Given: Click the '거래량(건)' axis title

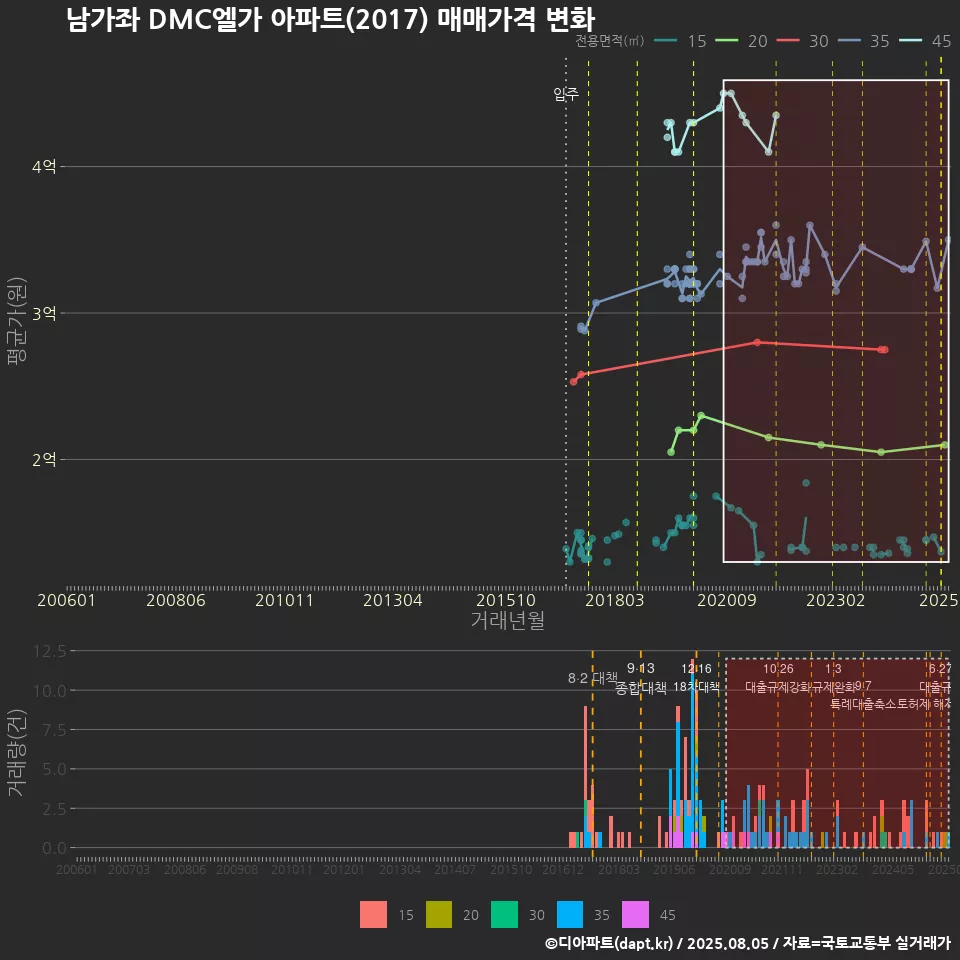Looking at the screenshot, I should pos(16,752).
